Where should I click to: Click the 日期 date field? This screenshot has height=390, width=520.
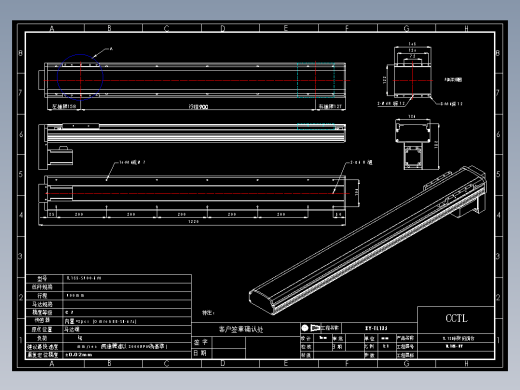229,353
